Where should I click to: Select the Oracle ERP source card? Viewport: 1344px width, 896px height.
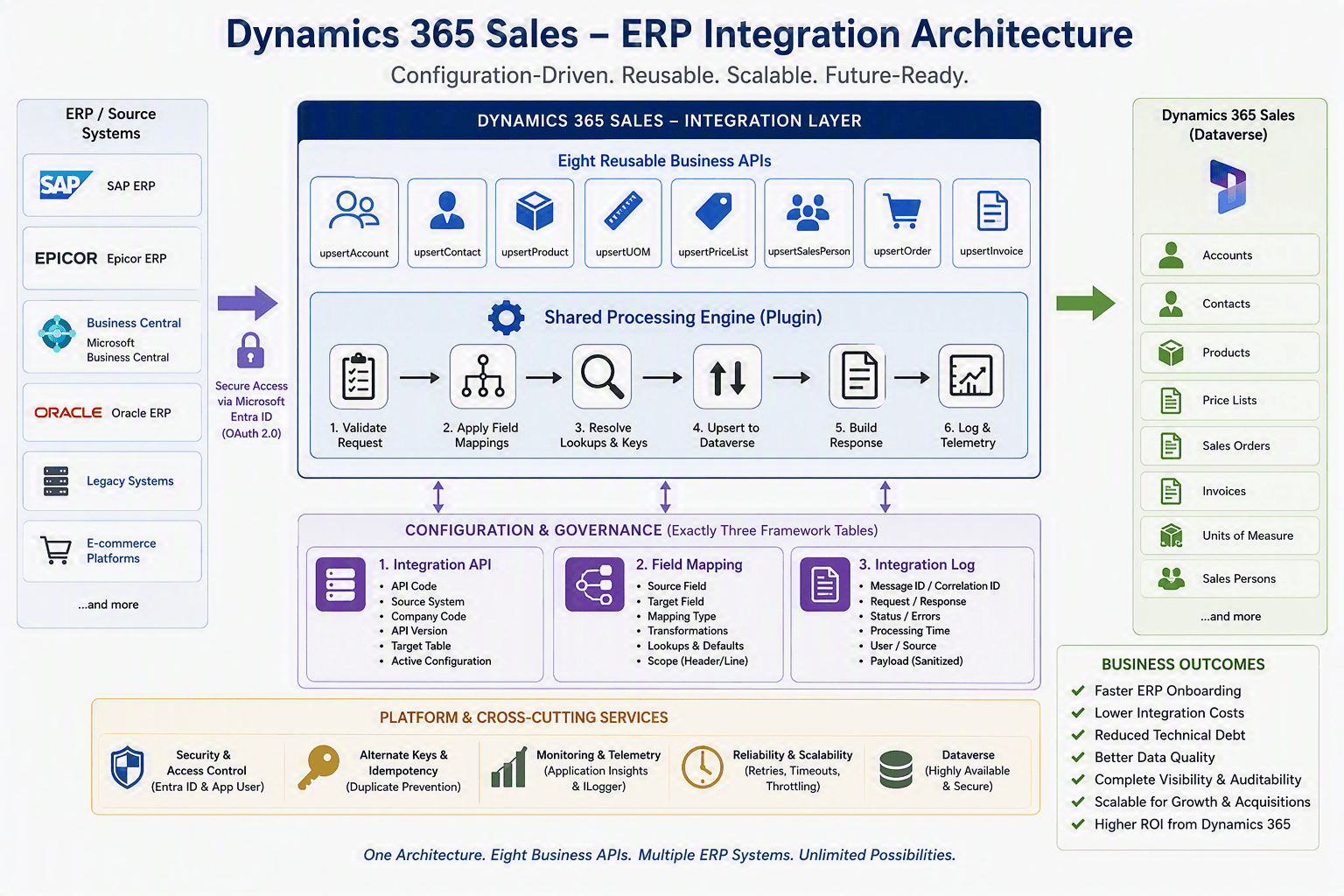coord(112,412)
